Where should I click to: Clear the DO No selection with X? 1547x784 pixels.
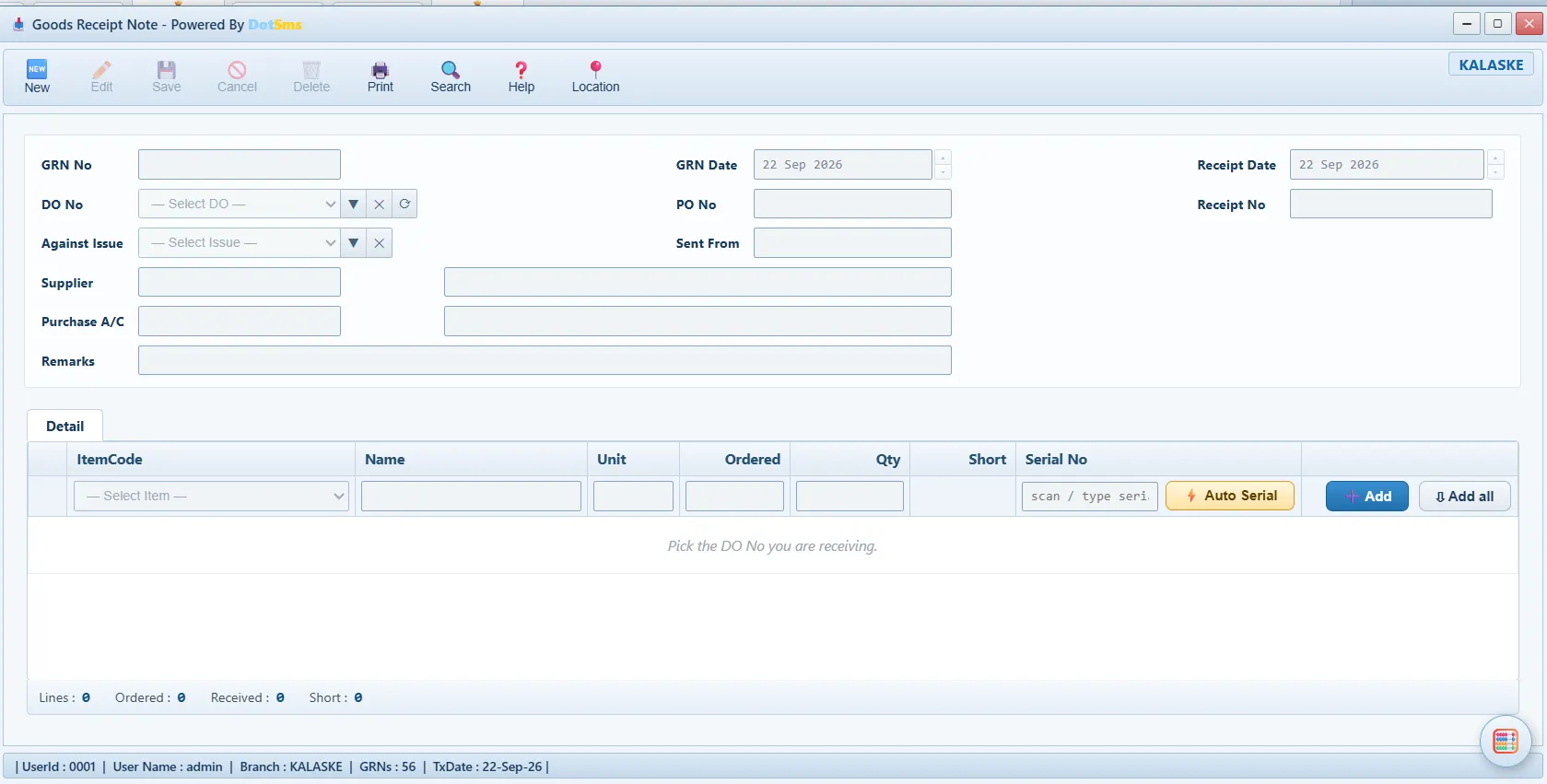tap(379, 204)
